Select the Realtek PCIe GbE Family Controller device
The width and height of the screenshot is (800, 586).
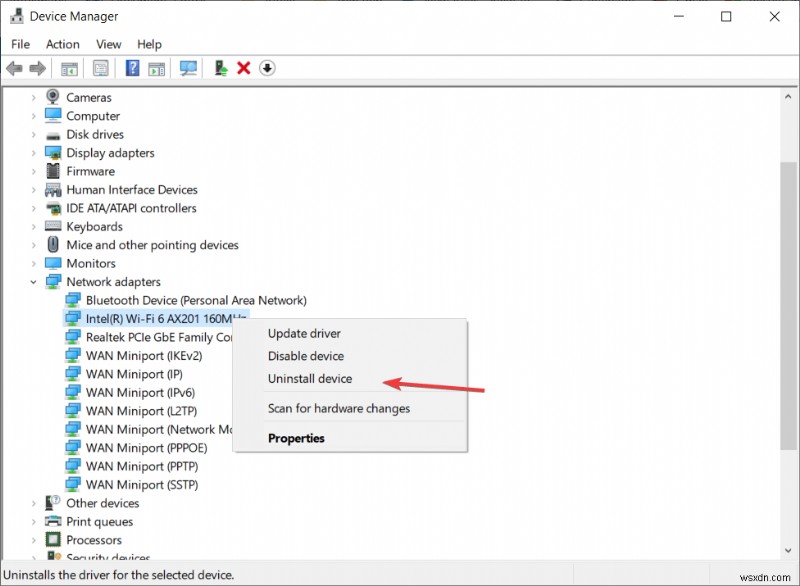pyautogui.click(x=150, y=337)
